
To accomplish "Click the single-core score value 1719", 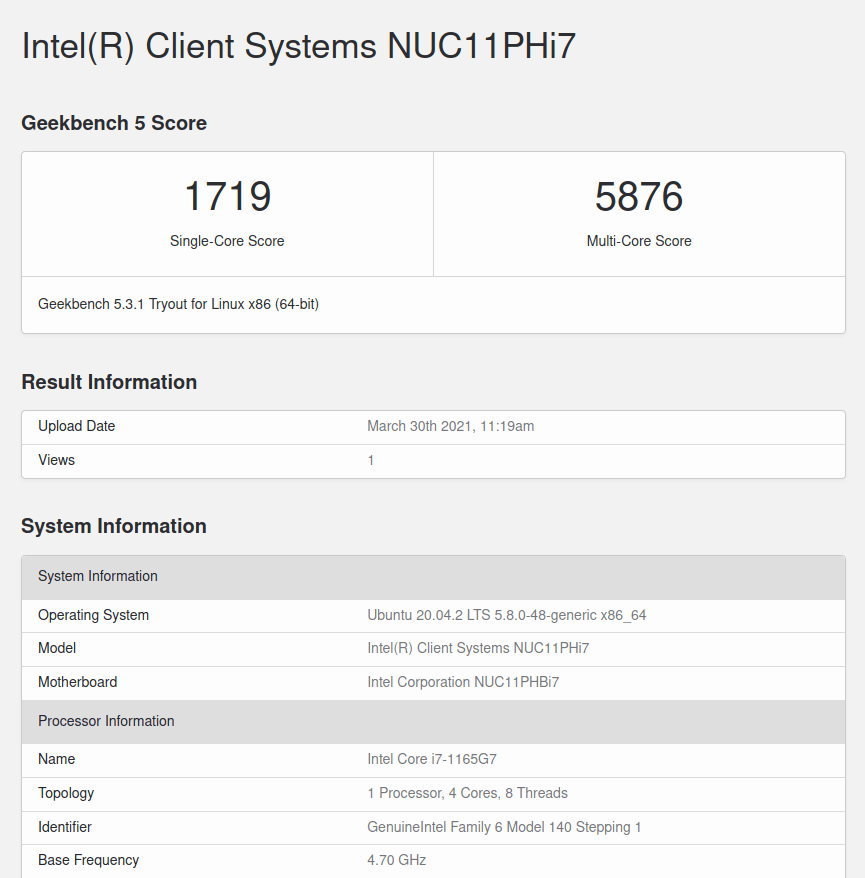I will point(227,197).
